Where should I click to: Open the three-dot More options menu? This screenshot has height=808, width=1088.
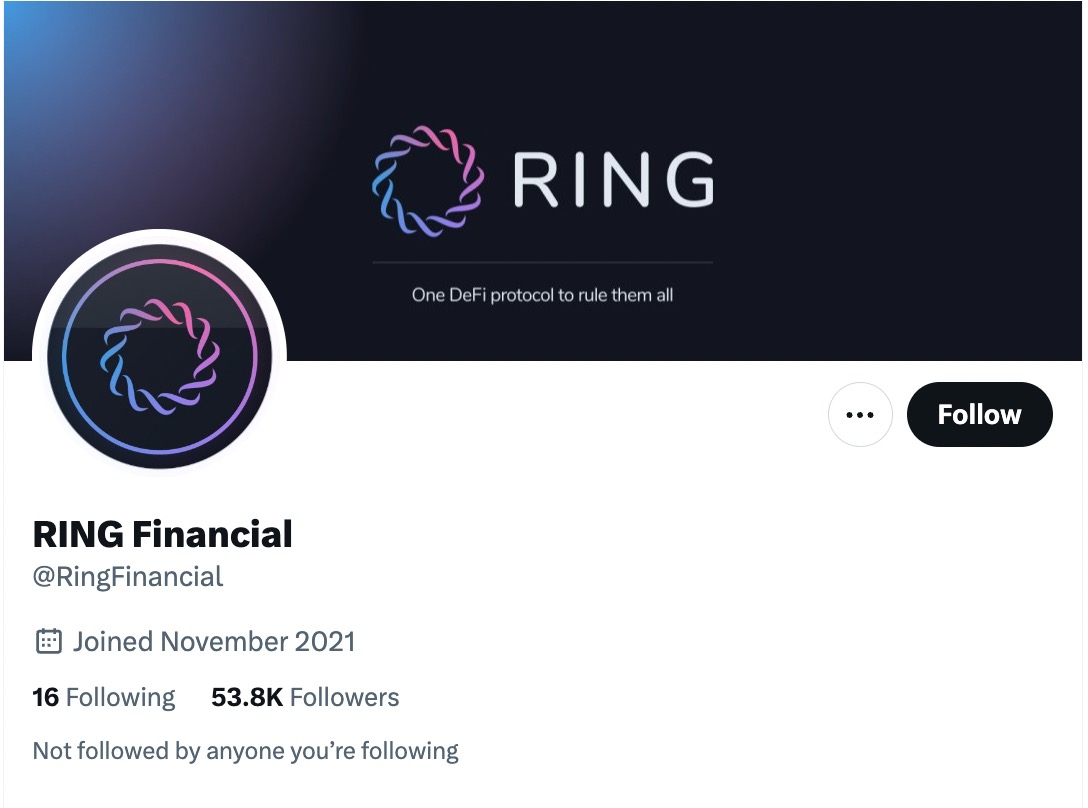pyautogui.click(x=860, y=414)
